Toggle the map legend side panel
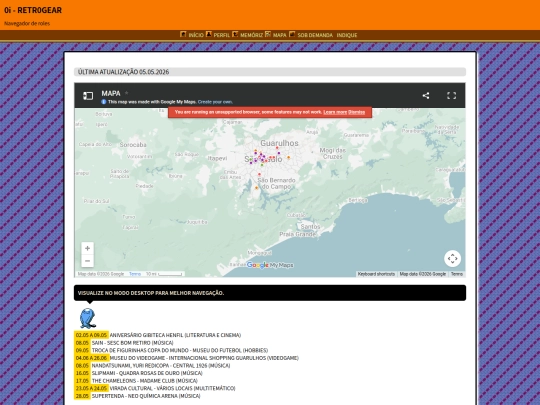 88,96
